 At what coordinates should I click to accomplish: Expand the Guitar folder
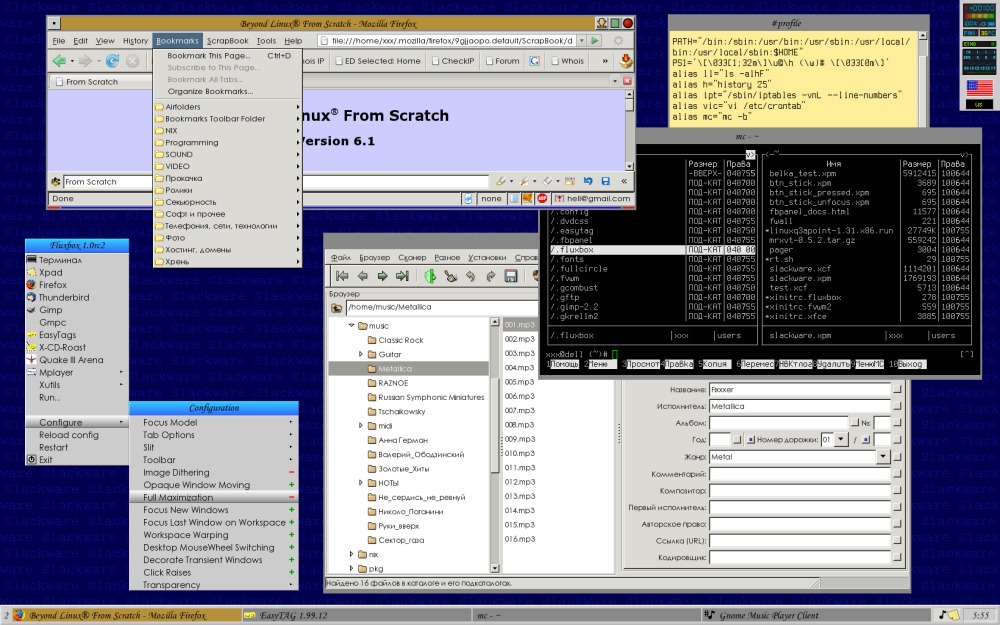tap(360, 354)
